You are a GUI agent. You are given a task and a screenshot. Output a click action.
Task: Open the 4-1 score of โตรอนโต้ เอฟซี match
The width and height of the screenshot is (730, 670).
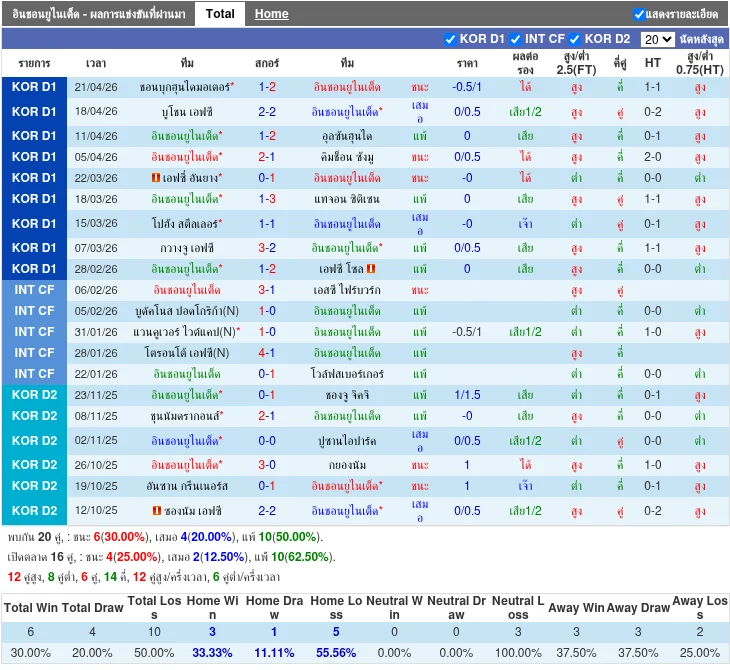click(x=267, y=353)
